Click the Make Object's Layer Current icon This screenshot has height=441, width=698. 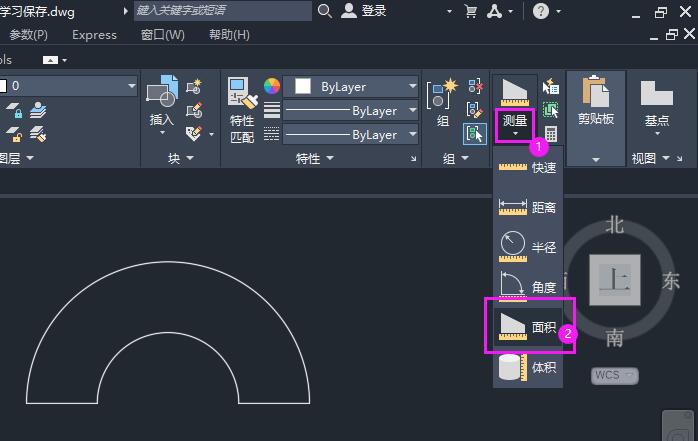tap(38, 110)
